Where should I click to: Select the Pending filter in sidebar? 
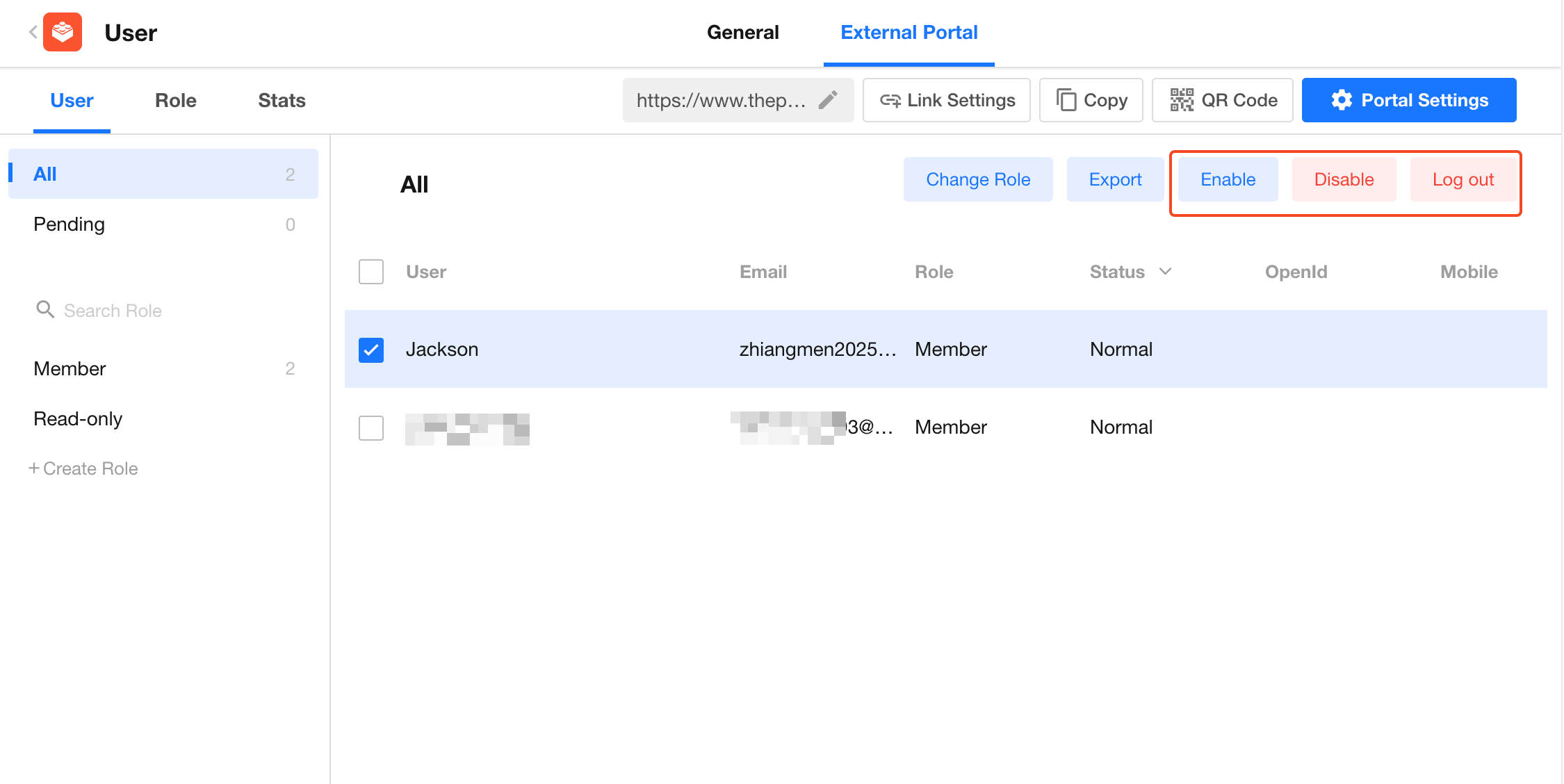click(x=70, y=224)
